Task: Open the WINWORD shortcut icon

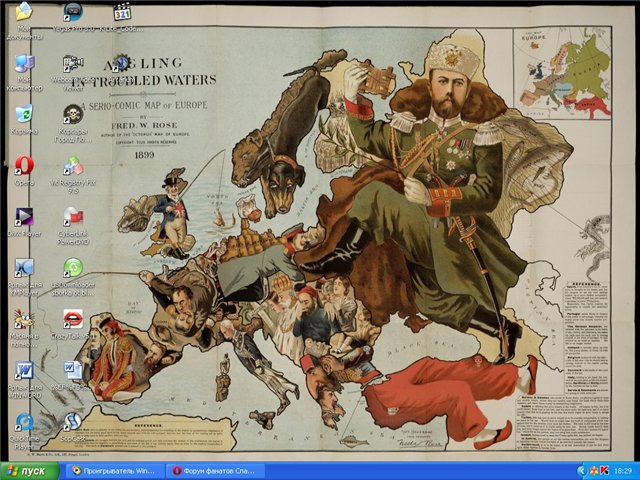Action: click(x=24, y=371)
